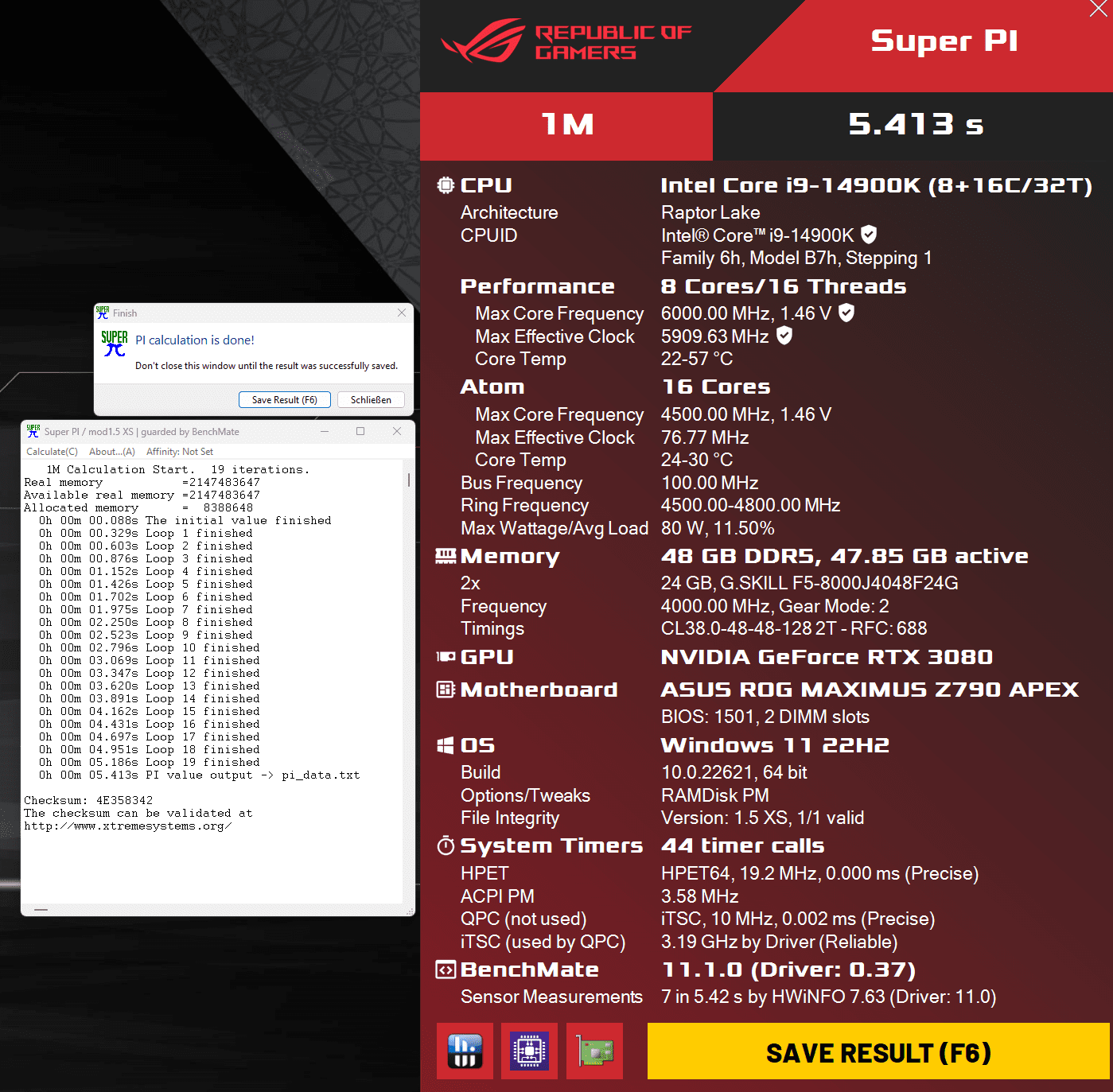This screenshot has width=1113, height=1092.
Task: Click Finish dialog title bar Super PI icon
Action: [103, 313]
